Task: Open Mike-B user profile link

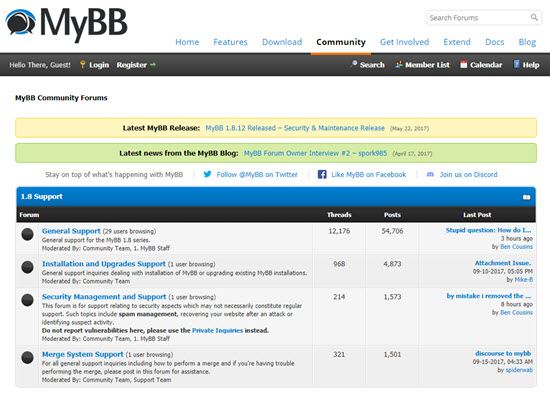Action: pyautogui.click(x=524, y=280)
